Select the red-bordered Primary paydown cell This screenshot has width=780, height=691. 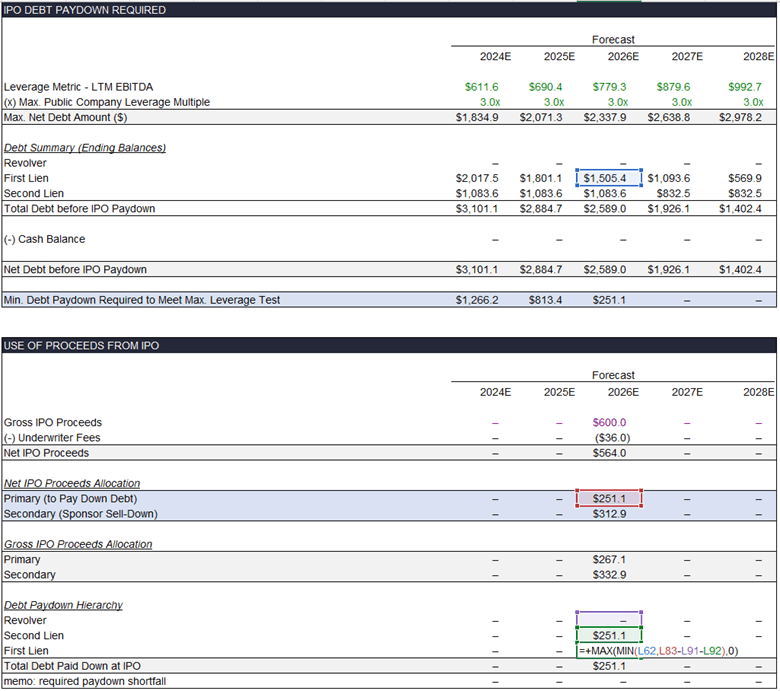[x=609, y=499]
